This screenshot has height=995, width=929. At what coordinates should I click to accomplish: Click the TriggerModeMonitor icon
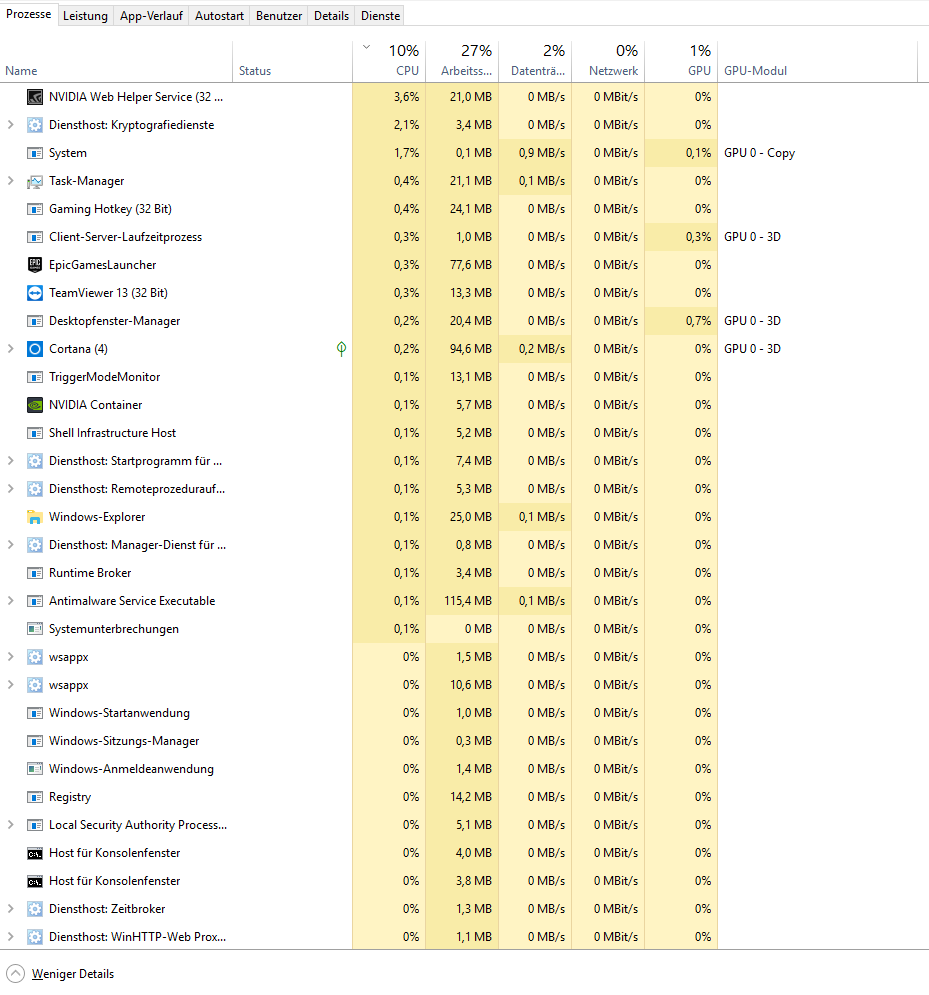tap(35, 377)
